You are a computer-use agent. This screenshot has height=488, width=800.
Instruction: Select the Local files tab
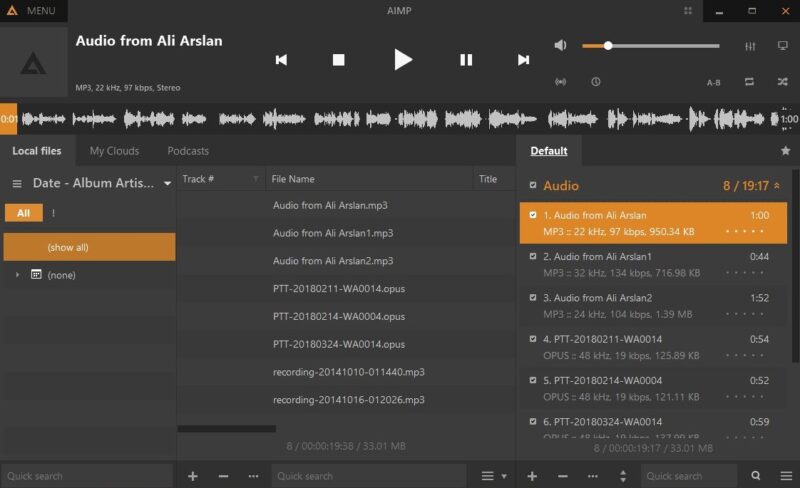(37, 151)
